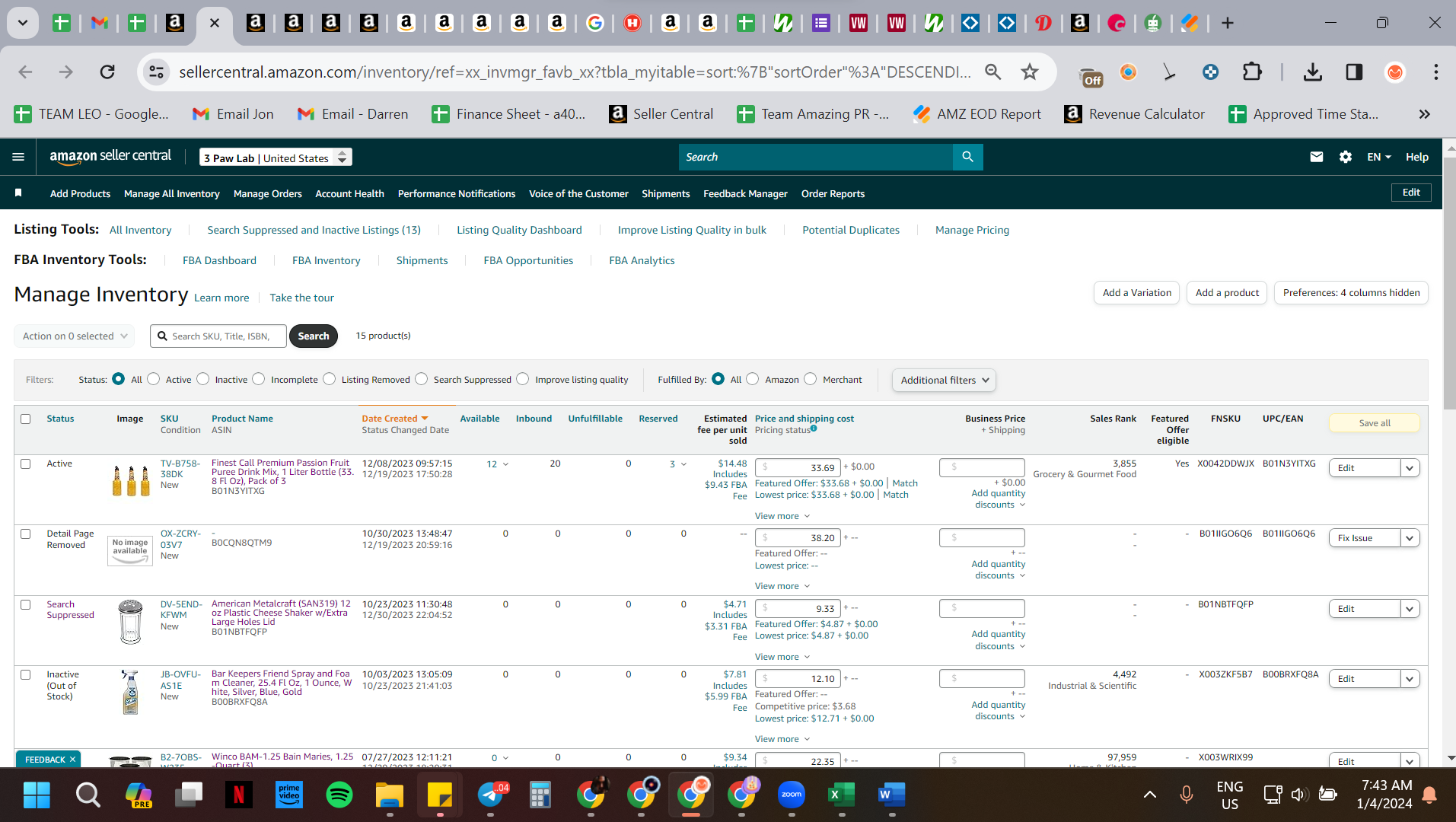Toggle the Chrome side panel icon
This screenshot has width=1456, height=822.
pyautogui.click(x=1354, y=72)
